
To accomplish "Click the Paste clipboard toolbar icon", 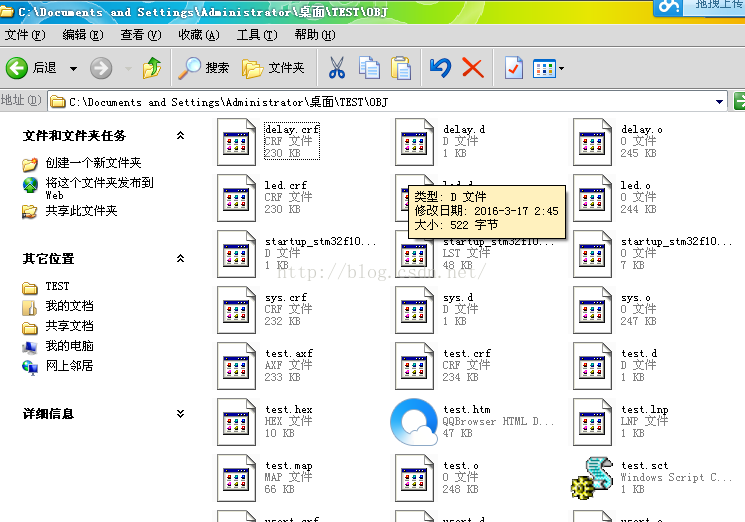I will click(401, 68).
